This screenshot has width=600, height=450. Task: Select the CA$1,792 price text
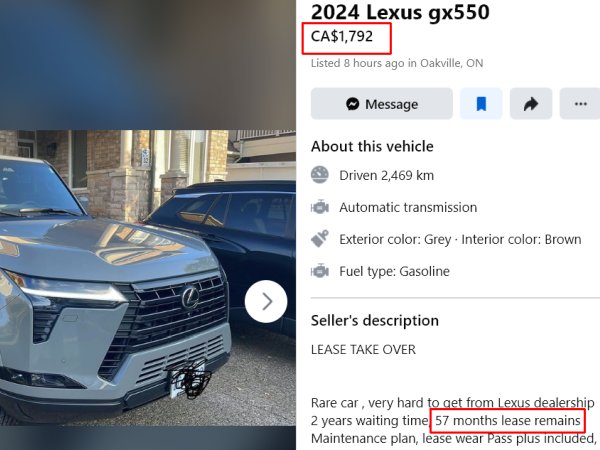[342, 36]
